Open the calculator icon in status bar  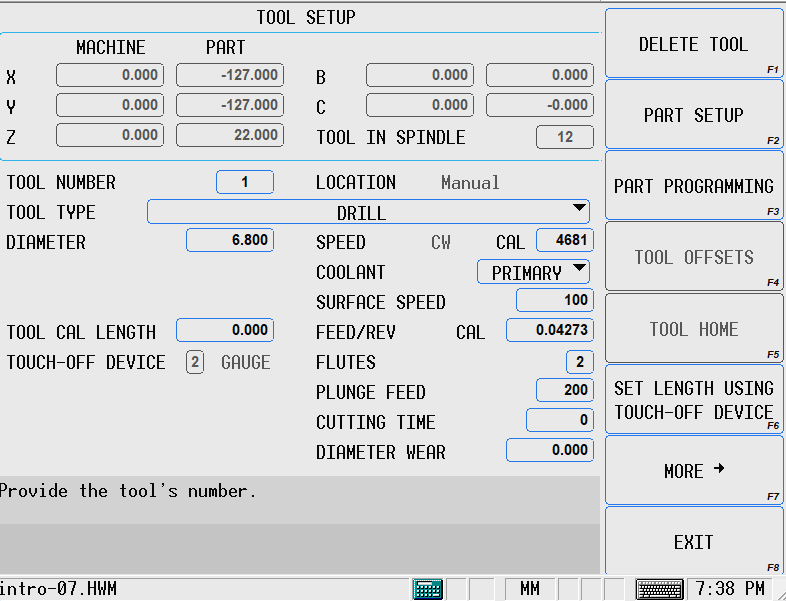pos(428,589)
